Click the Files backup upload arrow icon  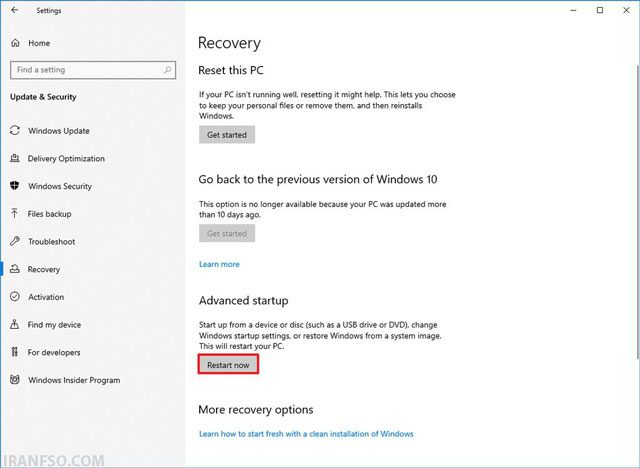15,213
